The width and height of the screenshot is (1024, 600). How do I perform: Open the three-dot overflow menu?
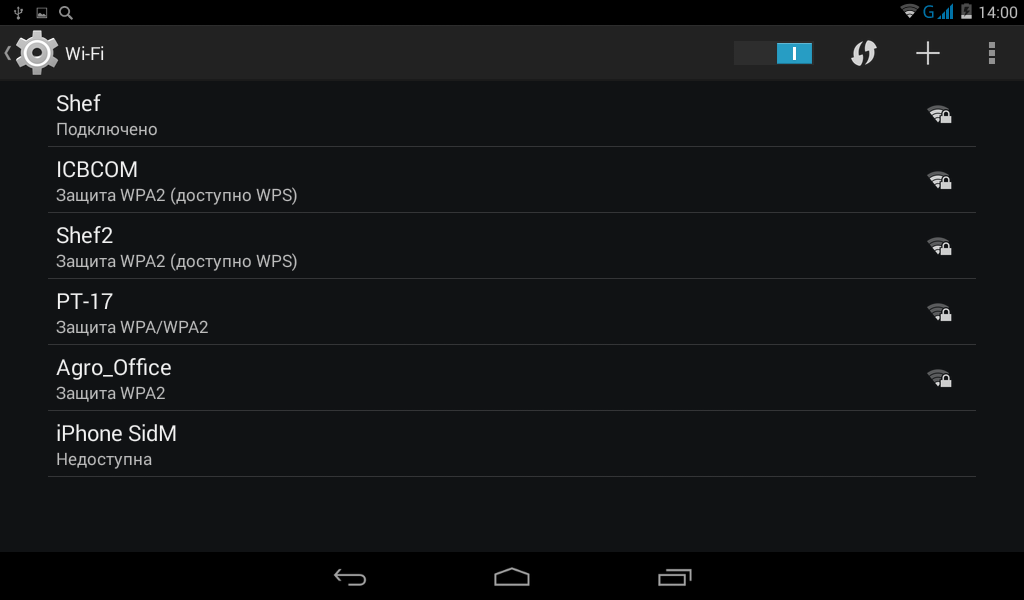[x=991, y=53]
